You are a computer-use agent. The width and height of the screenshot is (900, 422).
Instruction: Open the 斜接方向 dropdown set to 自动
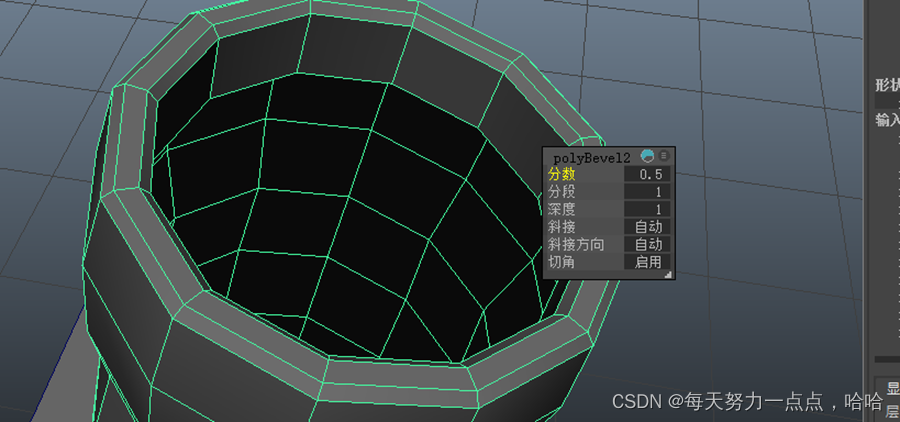tap(649, 244)
